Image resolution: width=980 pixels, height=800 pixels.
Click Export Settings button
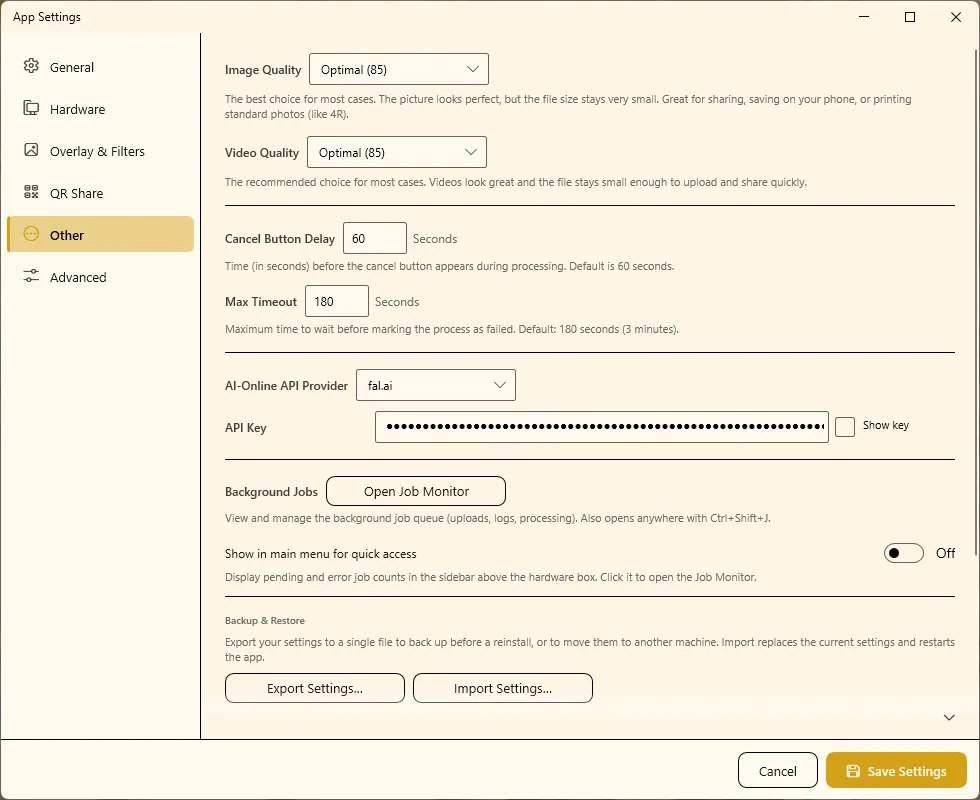pyautogui.click(x=315, y=688)
